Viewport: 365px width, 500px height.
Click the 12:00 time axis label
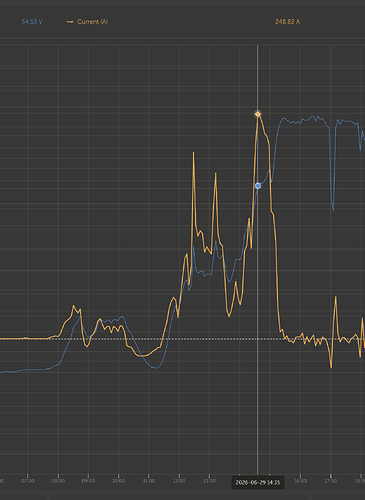179,481
